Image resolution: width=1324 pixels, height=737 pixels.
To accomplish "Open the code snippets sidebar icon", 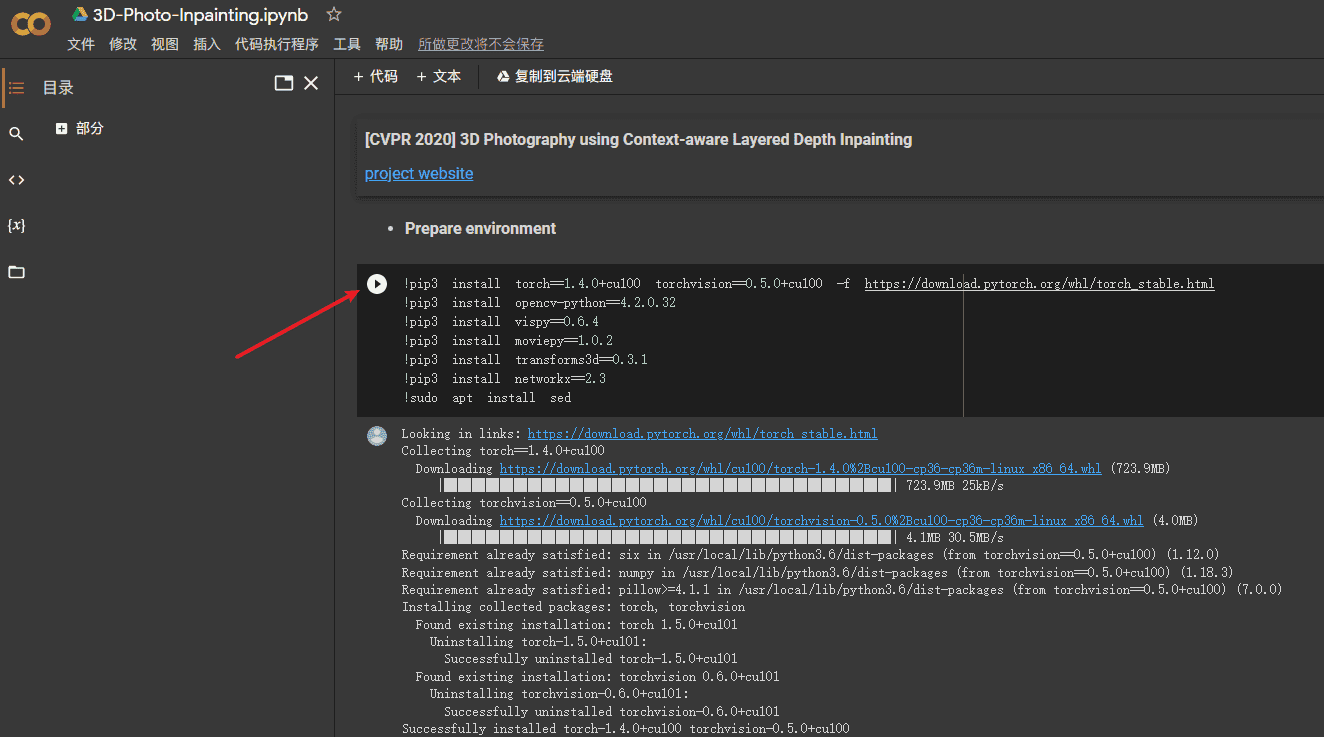I will 16,180.
